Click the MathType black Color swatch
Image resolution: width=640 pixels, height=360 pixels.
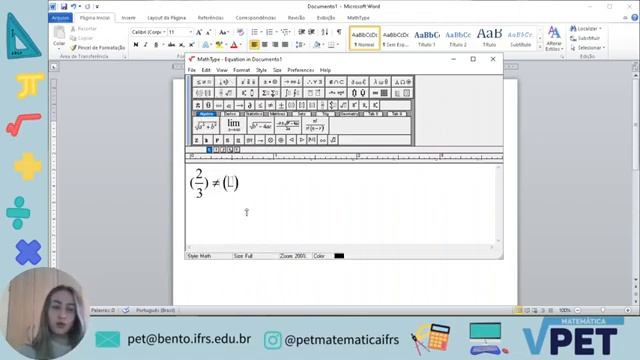click(339, 256)
